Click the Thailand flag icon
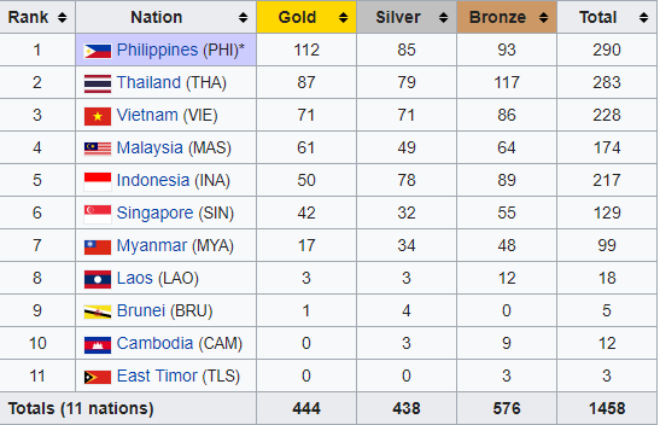This screenshot has width=660, height=425. pos(98,83)
